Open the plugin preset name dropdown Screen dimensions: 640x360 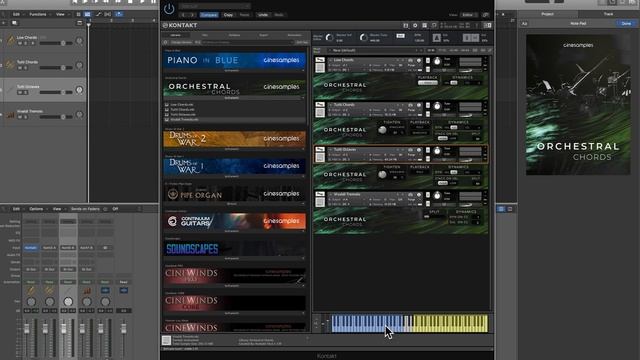pyautogui.click(x=214, y=6)
